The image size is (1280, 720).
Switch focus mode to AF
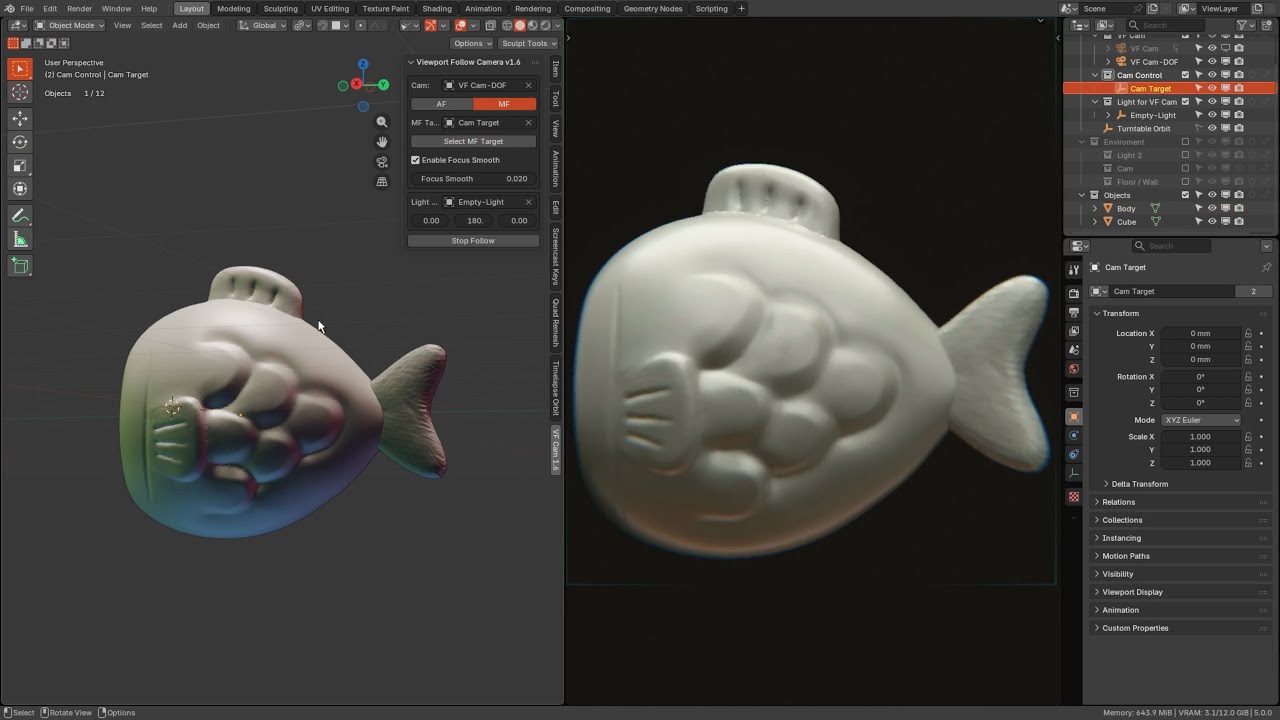(441, 104)
